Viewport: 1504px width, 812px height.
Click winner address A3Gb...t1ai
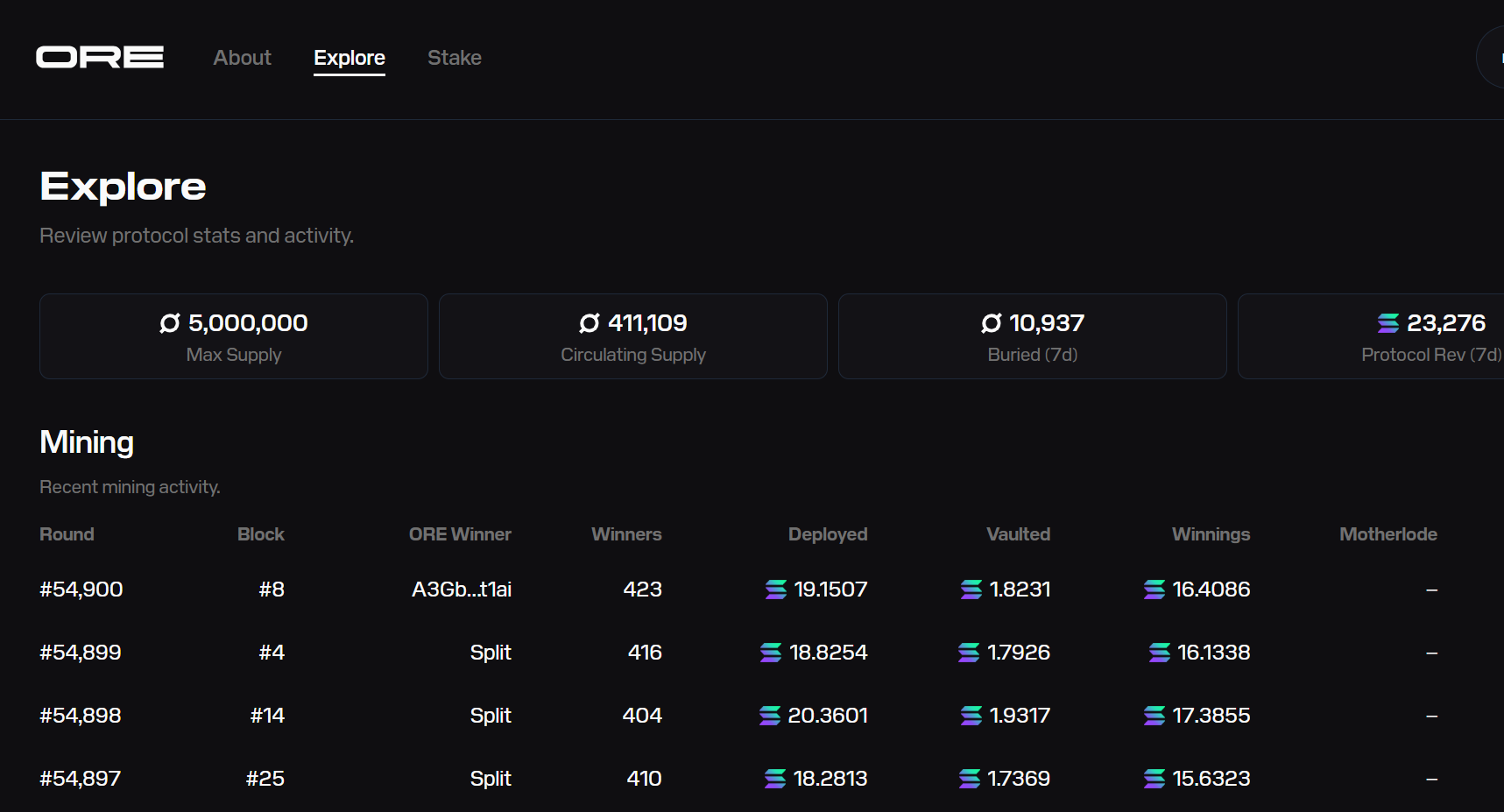462,590
